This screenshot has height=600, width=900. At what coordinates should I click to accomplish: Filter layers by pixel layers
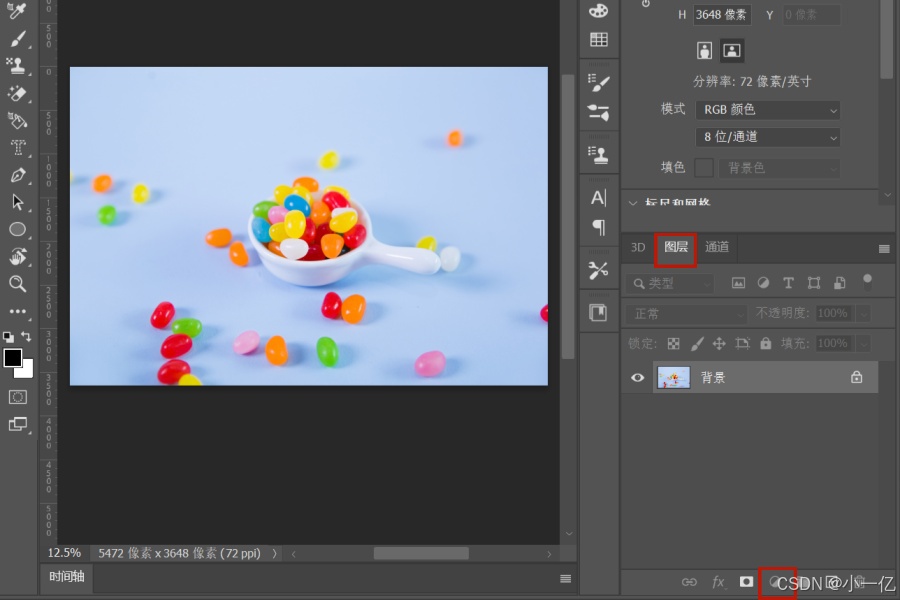coord(738,283)
